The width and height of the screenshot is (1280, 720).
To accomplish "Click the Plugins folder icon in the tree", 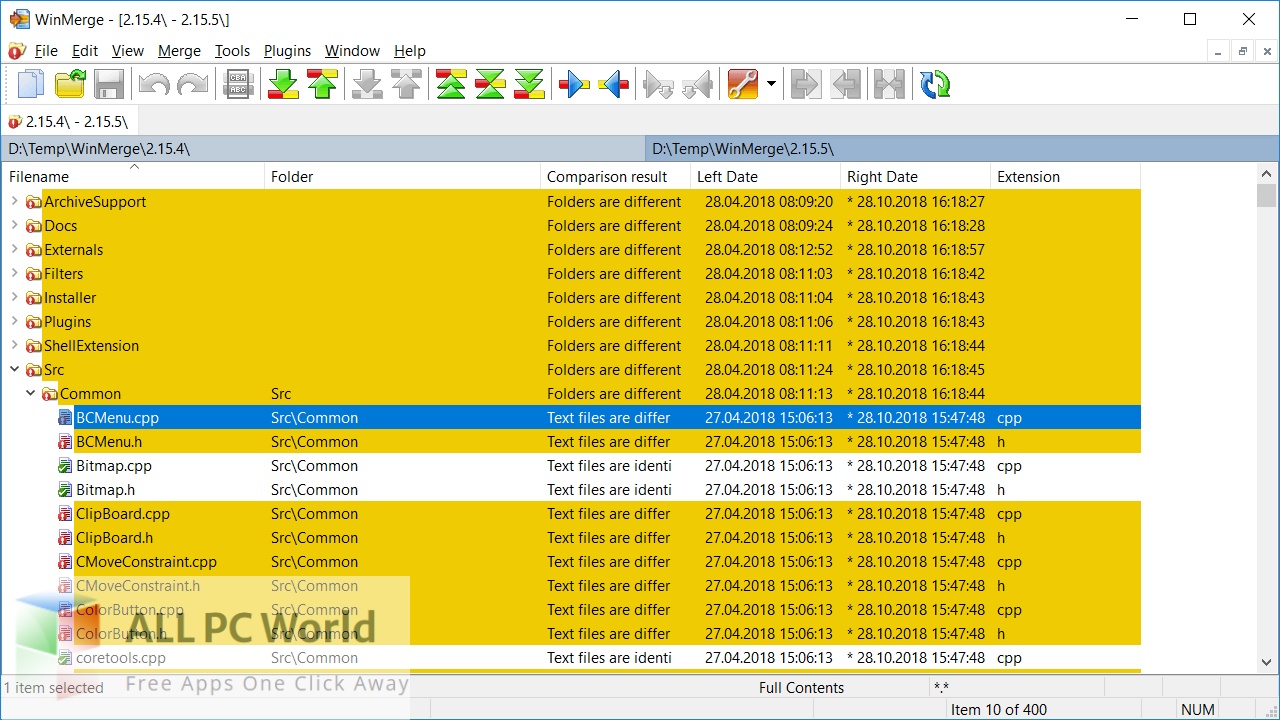I will pyautogui.click(x=34, y=322).
